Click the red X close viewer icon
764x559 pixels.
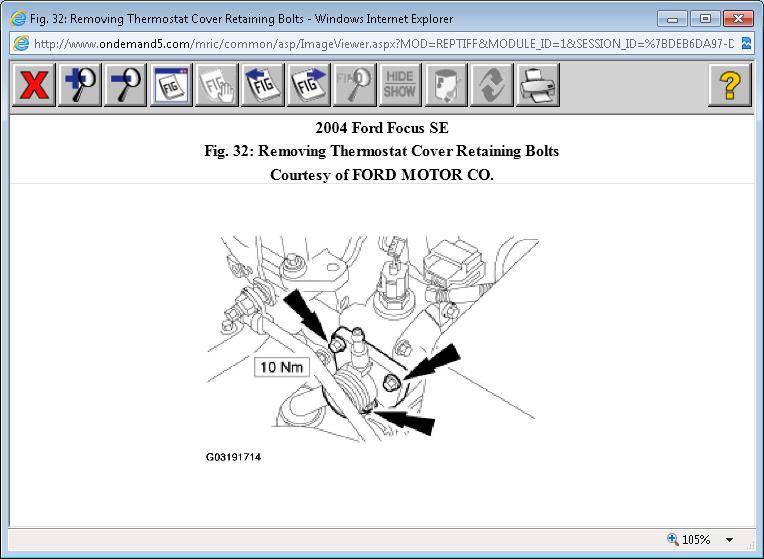tap(34, 85)
